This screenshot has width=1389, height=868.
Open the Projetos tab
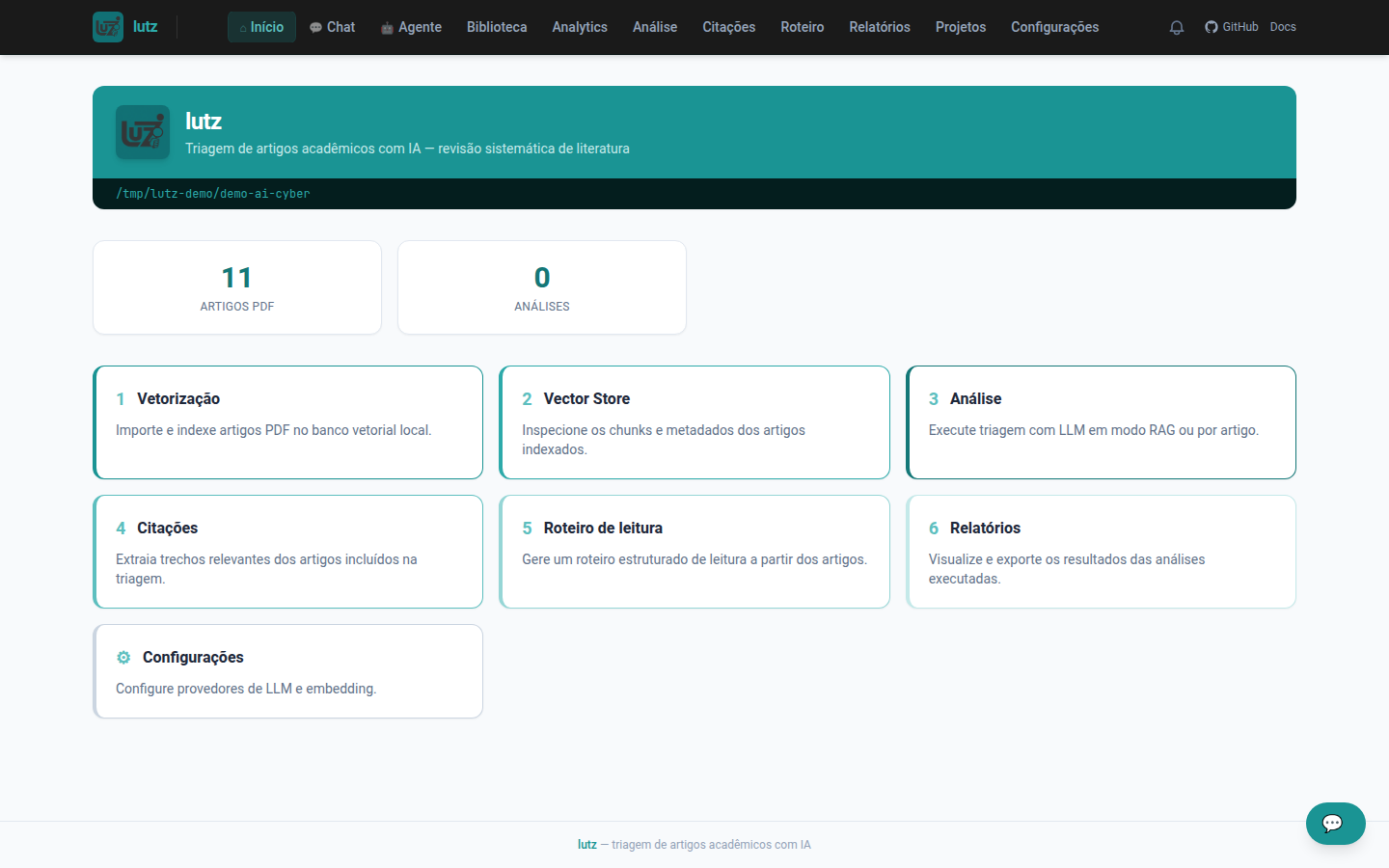pyautogui.click(x=961, y=27)
